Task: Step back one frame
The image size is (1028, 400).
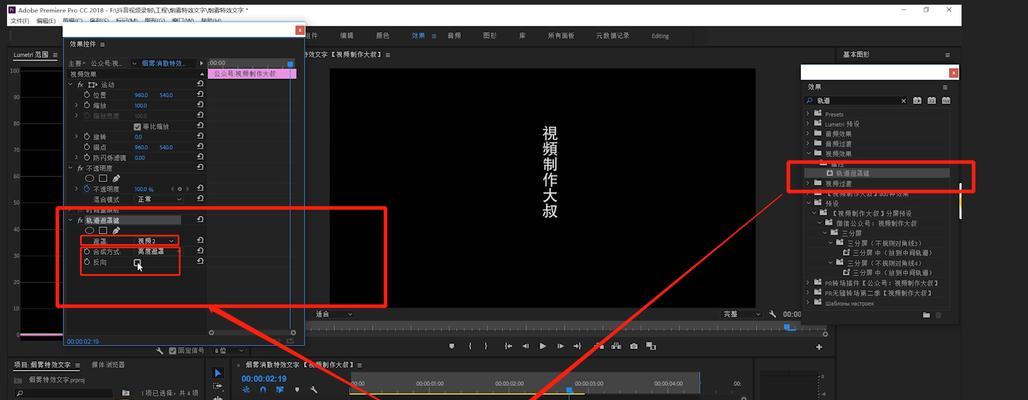Action: (526, 346)
